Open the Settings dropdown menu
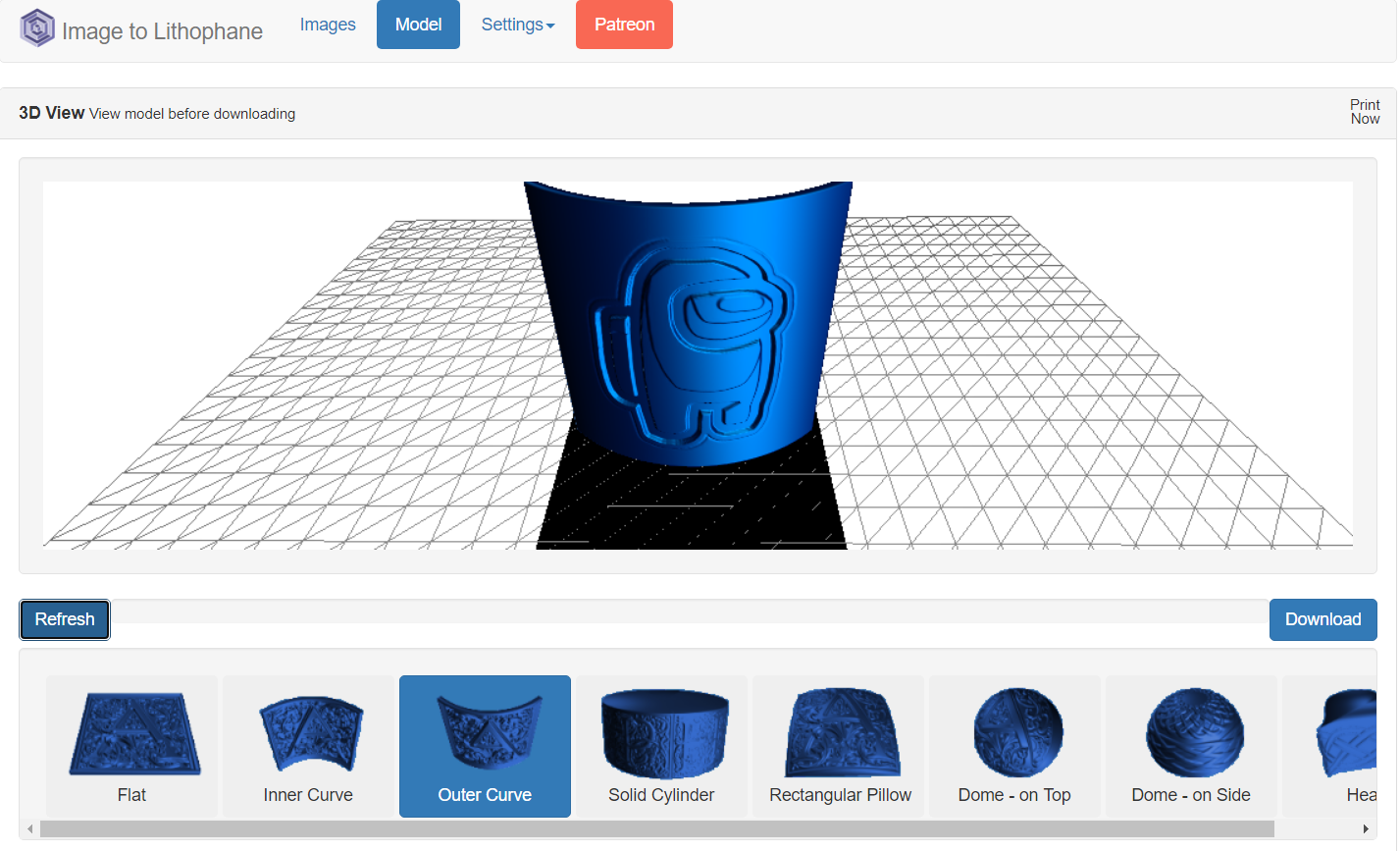1400x851 pixels. (x=517, y=25)
